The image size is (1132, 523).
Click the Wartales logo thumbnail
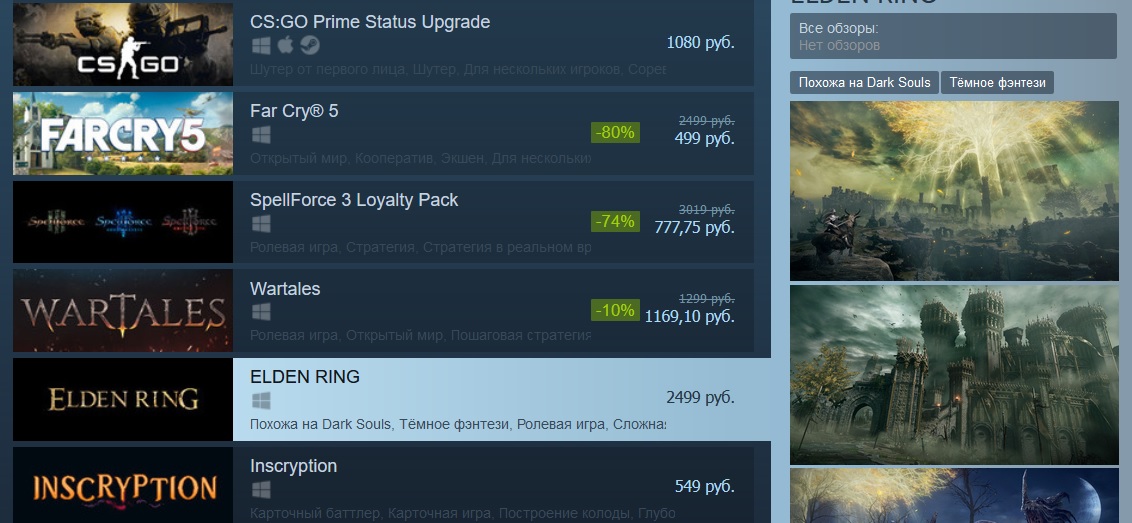click(123, 311)
